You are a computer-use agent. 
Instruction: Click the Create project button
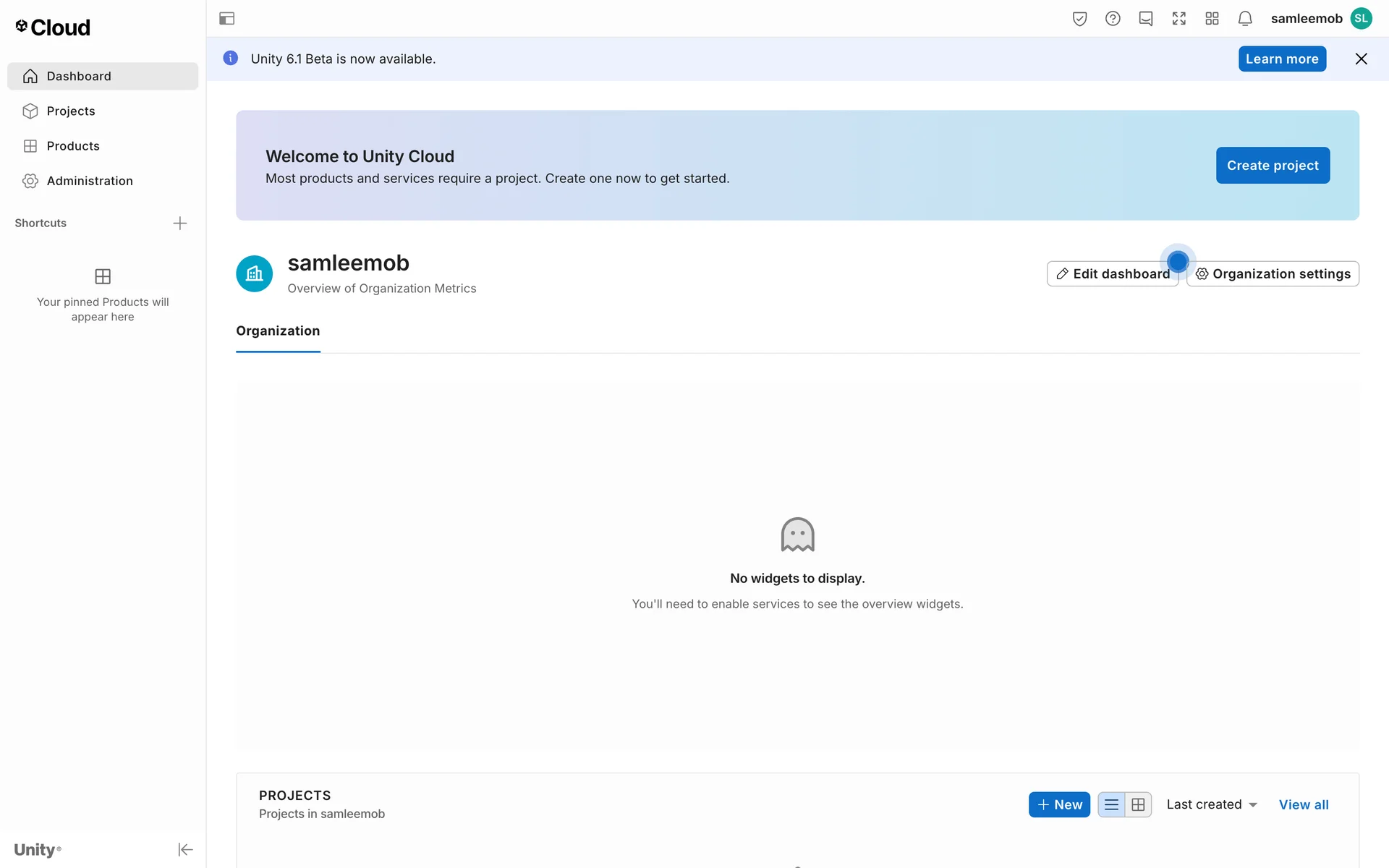tap(1273, 165)
